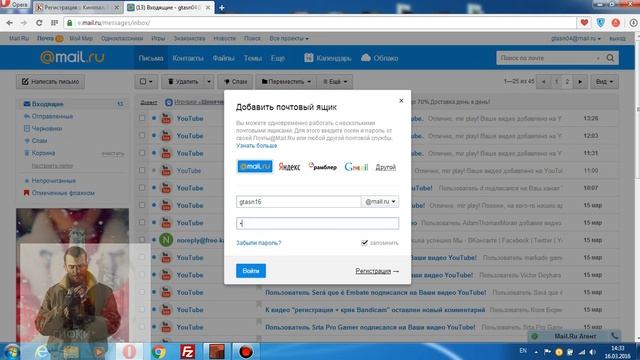Open page 2 of the message list
640x360 pixels.
pyautogui.click(x=567, y=82)
